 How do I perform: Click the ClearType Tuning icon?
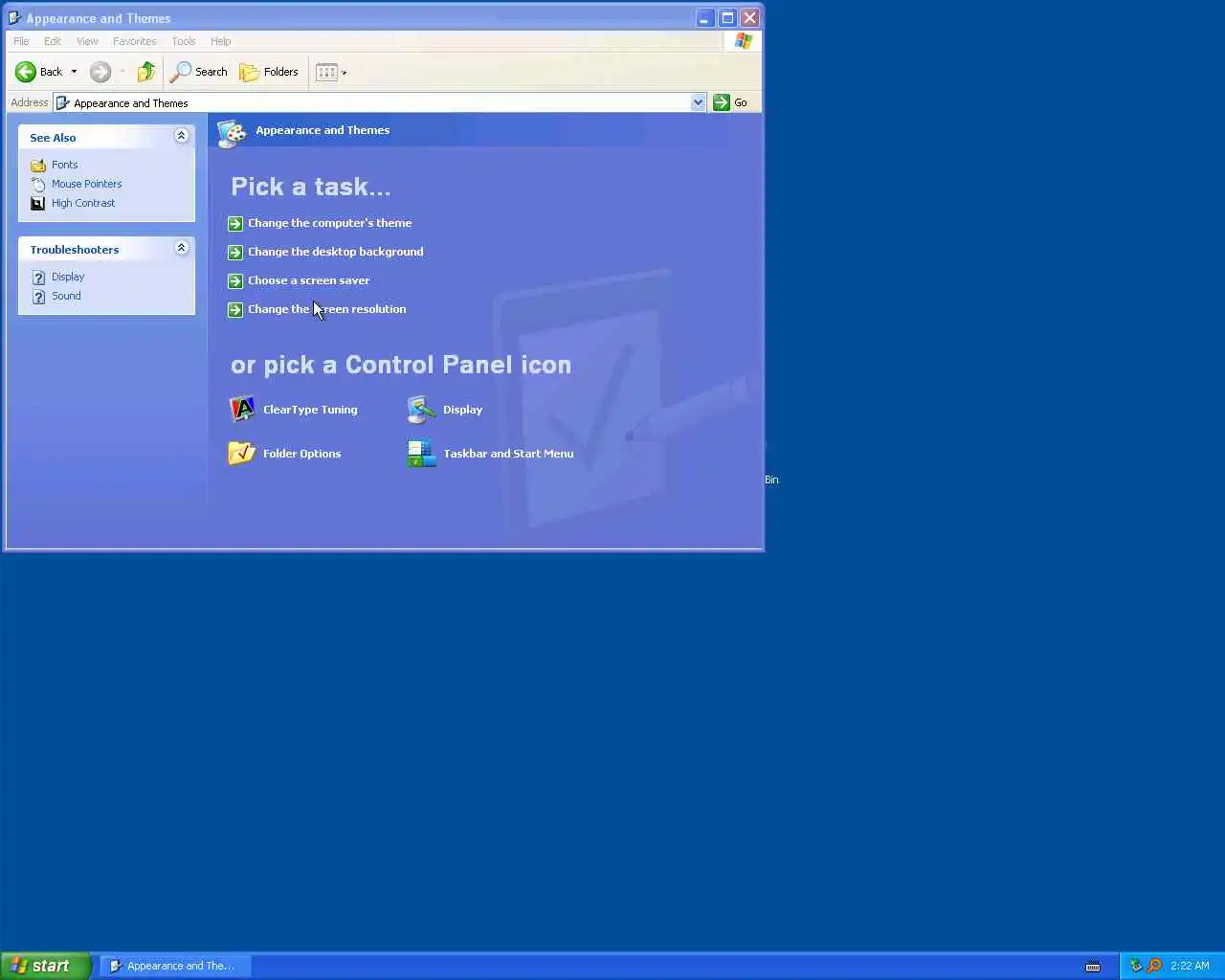(242, 410)
